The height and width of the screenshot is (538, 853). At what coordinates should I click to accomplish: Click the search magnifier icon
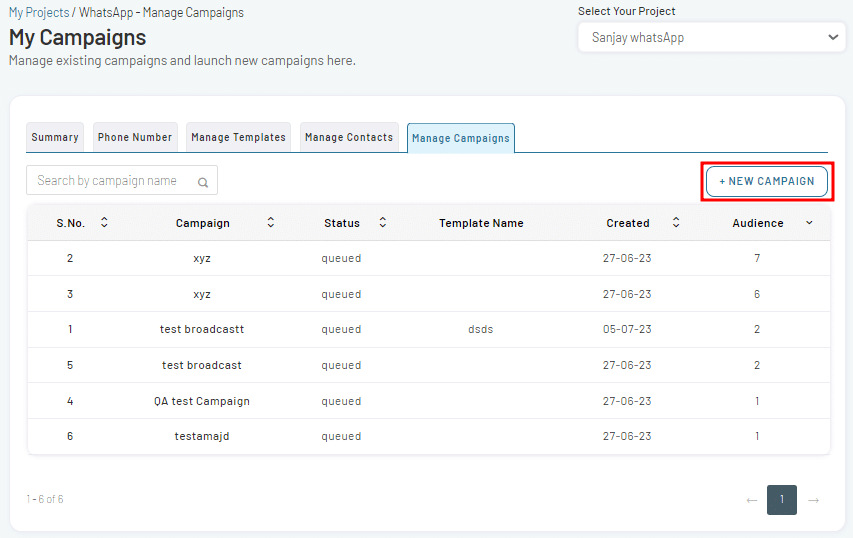pyautogui.click(x=203, y=182)
